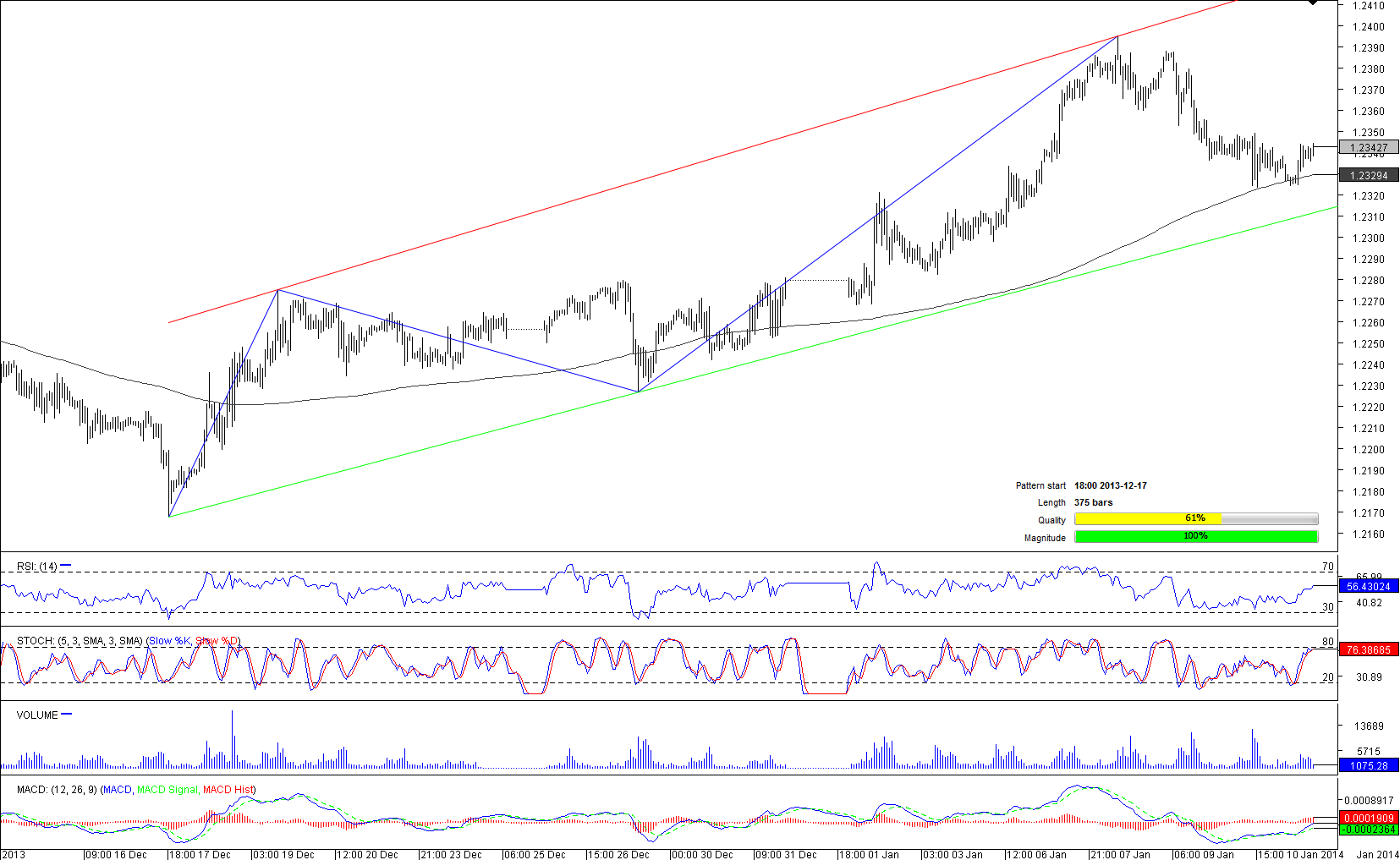Click the 06:00 25 Dec time axis label
Image resolution: width=1400 pixels, height=860 pixels.
(x=535, y=854)
